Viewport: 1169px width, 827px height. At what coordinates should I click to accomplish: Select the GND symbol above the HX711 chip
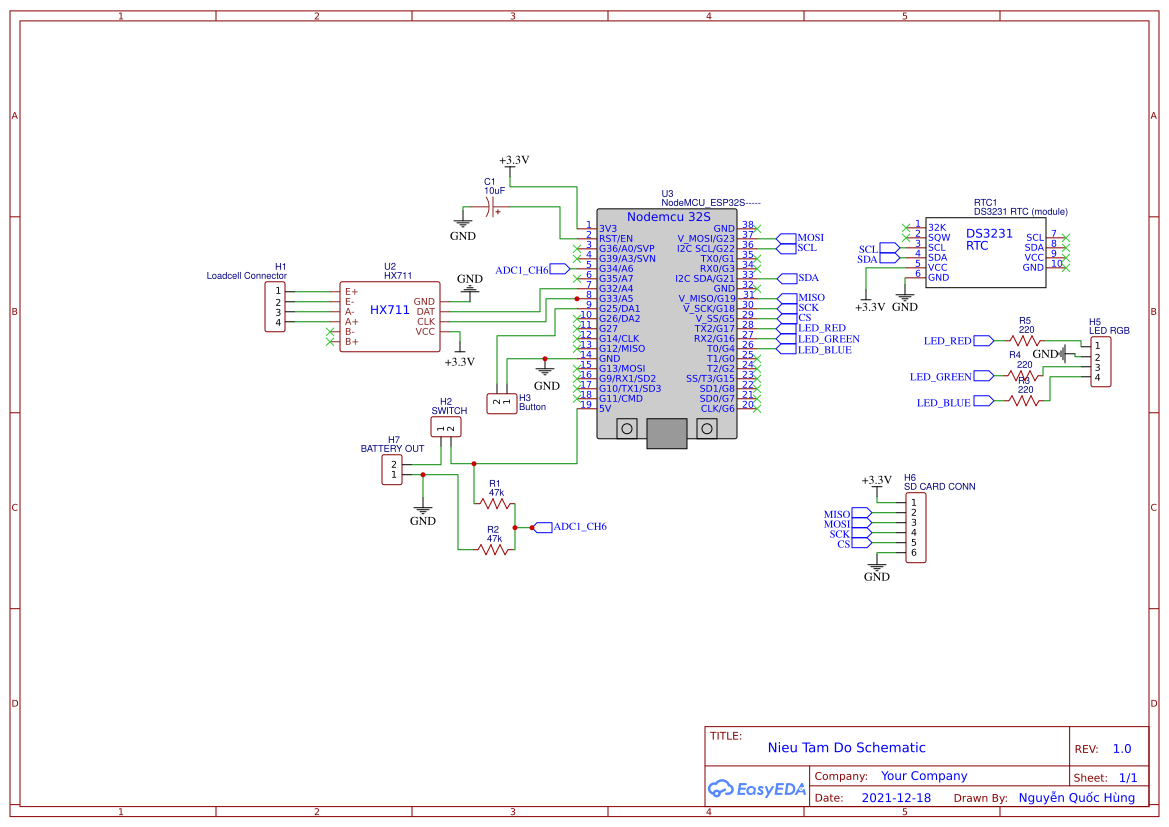pos(470,286)
